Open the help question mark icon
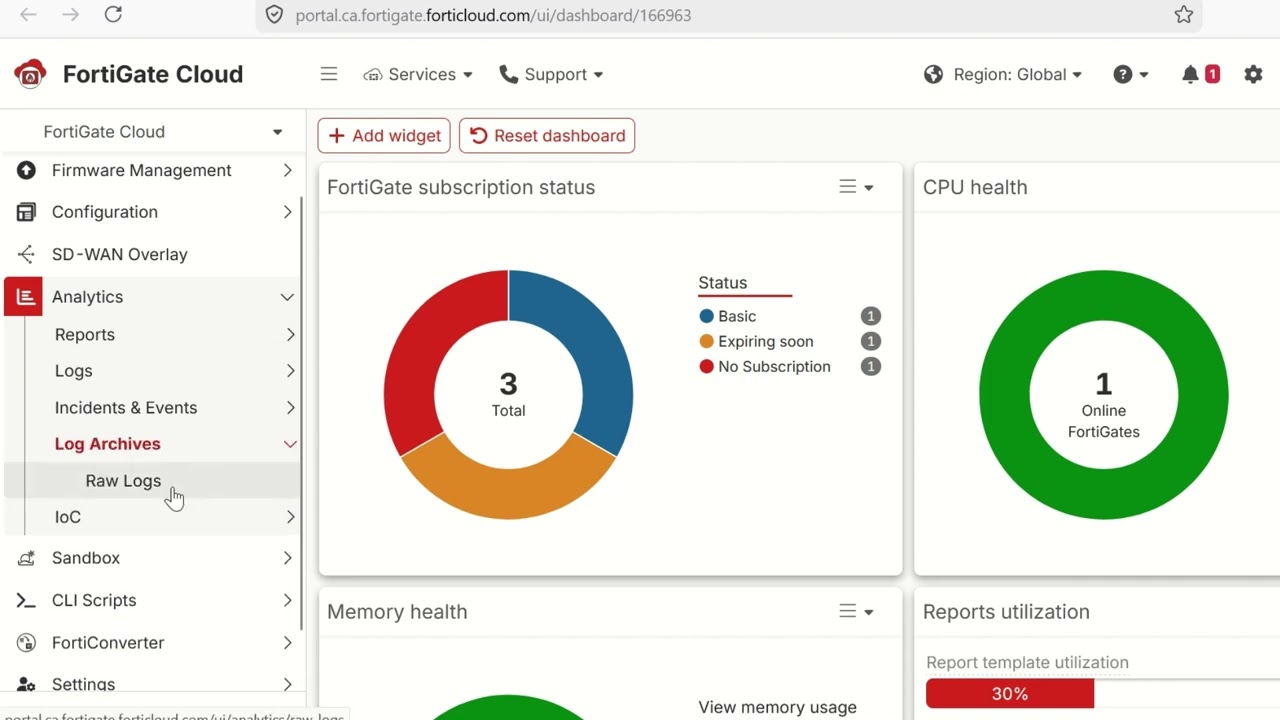1280x720 pixels. [x=1123, y=74]
